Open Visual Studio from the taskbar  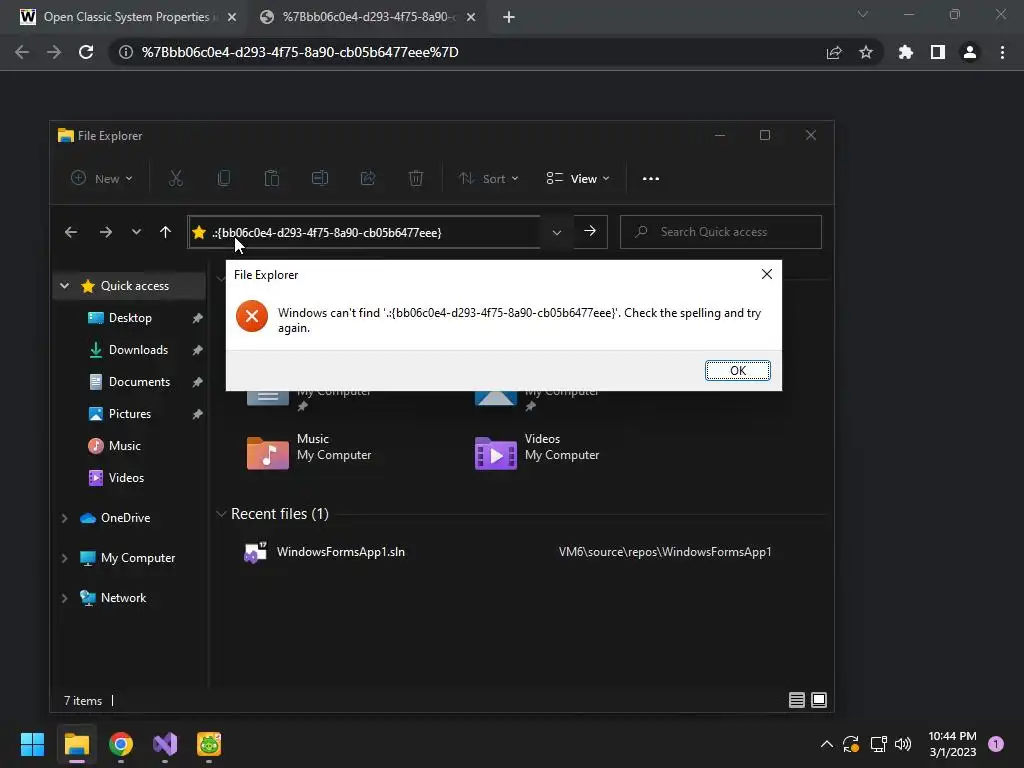165,744
